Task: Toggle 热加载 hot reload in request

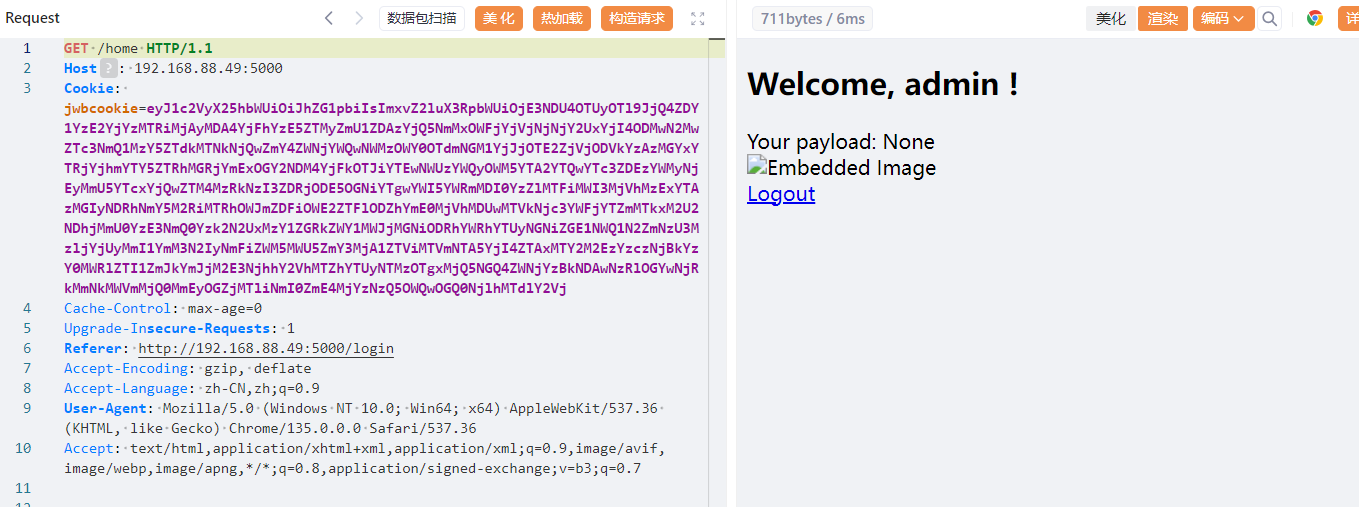Action: [x=561, y=18]
